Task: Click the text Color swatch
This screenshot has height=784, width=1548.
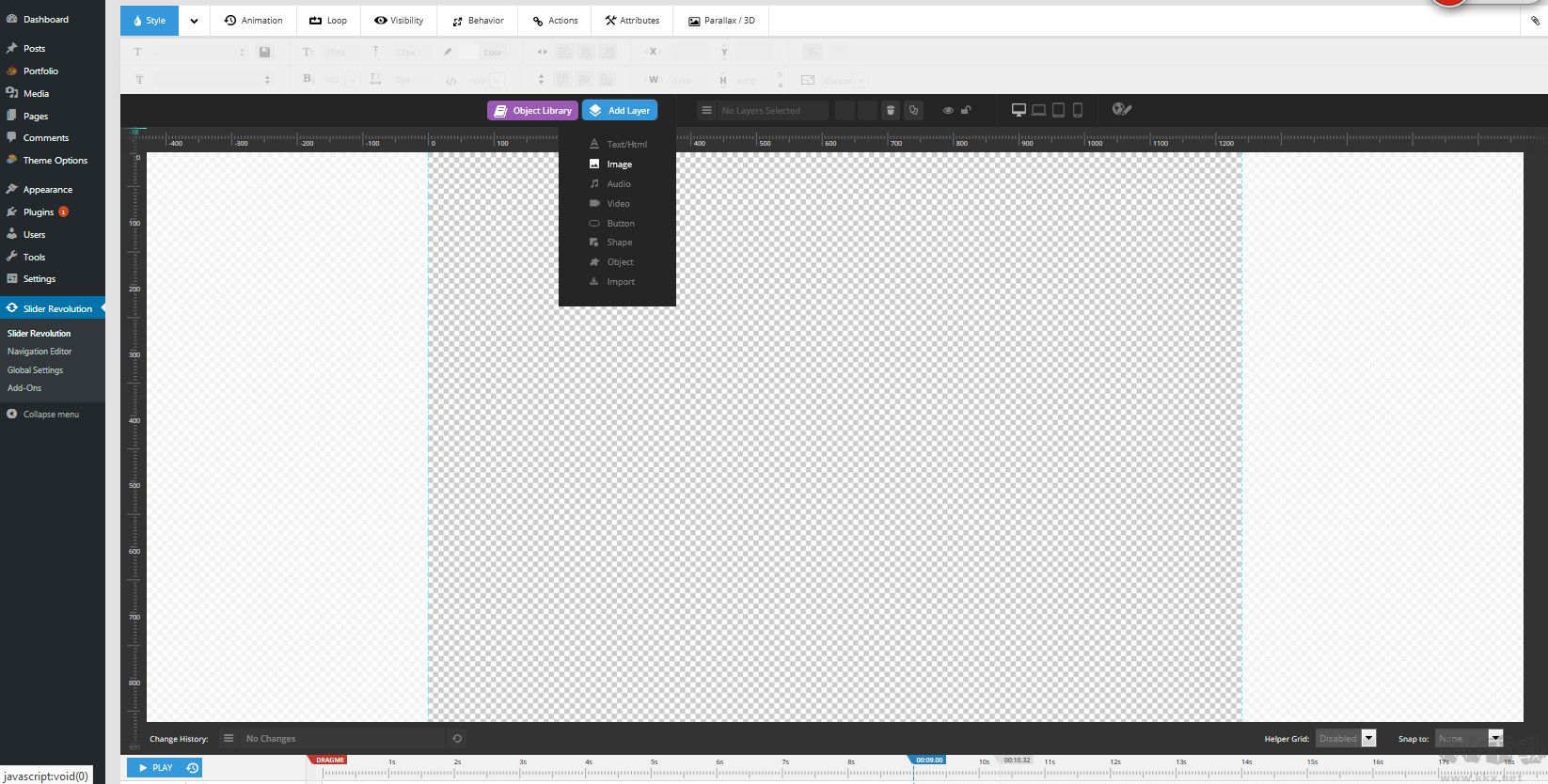Action: pos(468,53)
